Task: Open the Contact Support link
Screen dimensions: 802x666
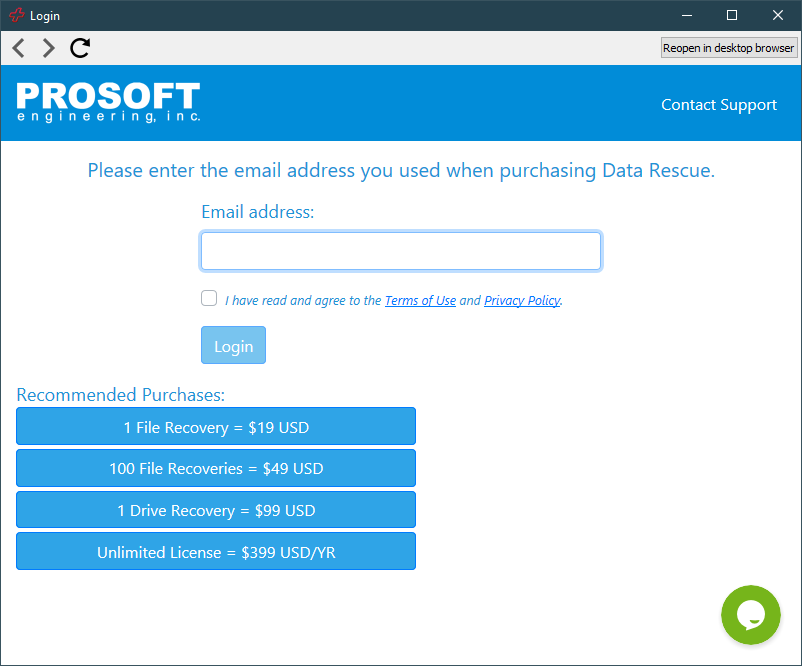Action: coord(719,105)
